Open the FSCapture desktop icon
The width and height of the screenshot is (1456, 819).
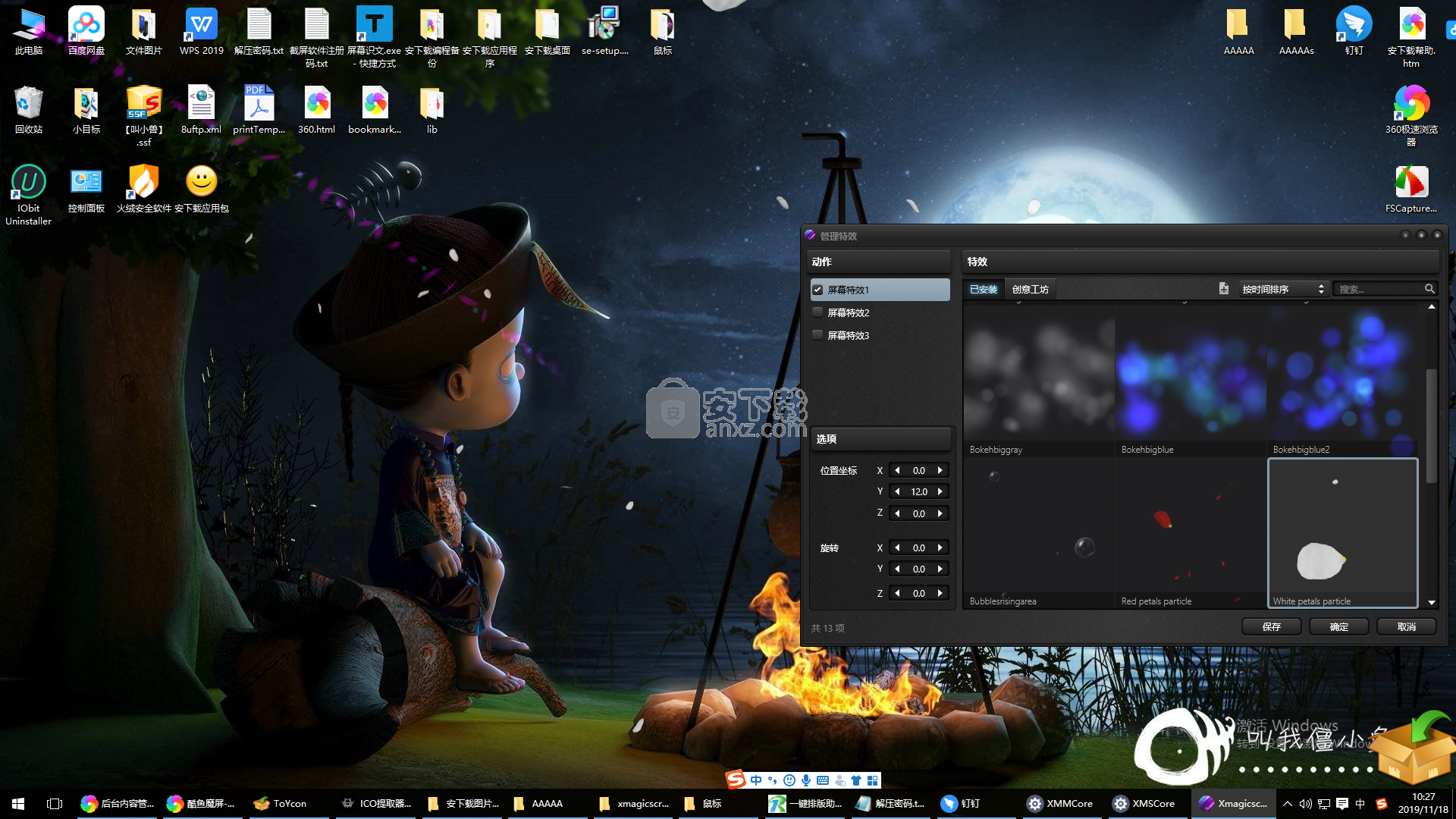[1411, 189]
